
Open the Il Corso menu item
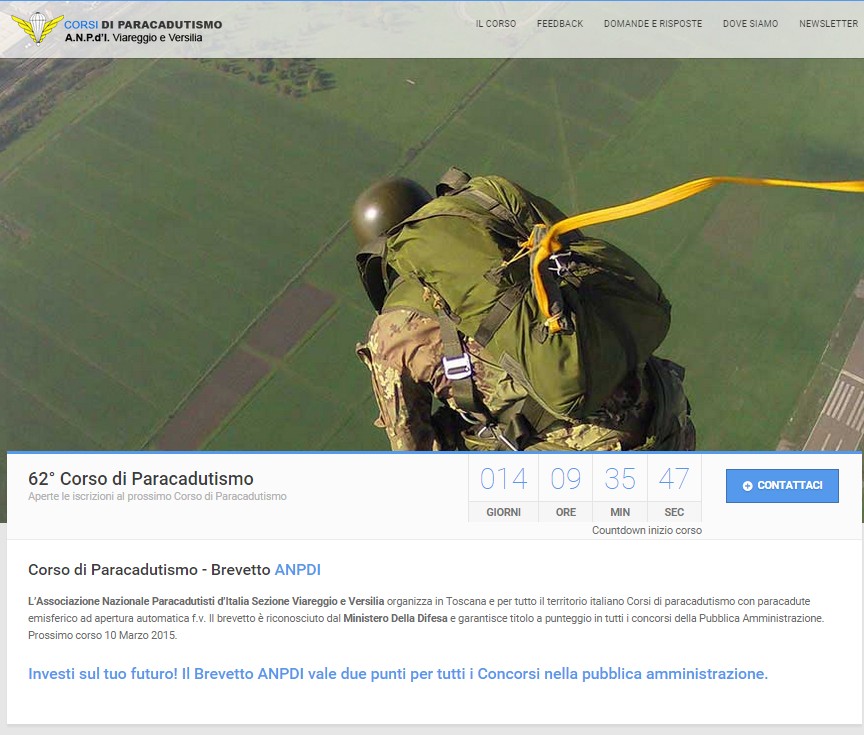tap(496, 24)
